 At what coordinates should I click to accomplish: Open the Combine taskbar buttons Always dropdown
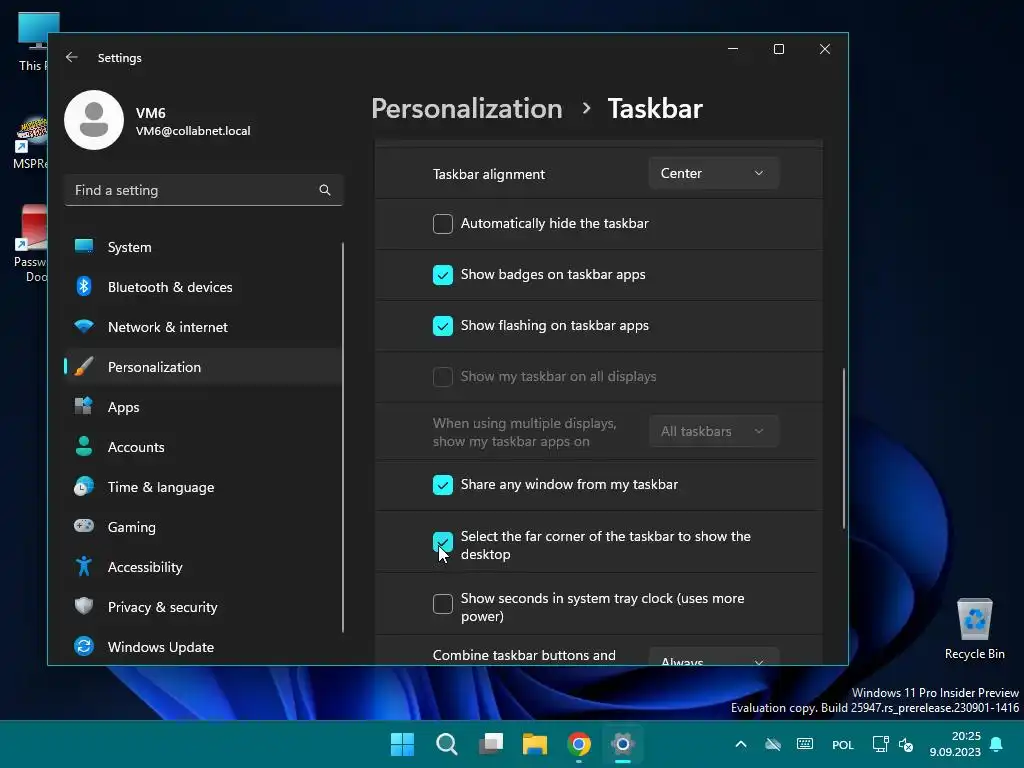click(x=713, y=657)
